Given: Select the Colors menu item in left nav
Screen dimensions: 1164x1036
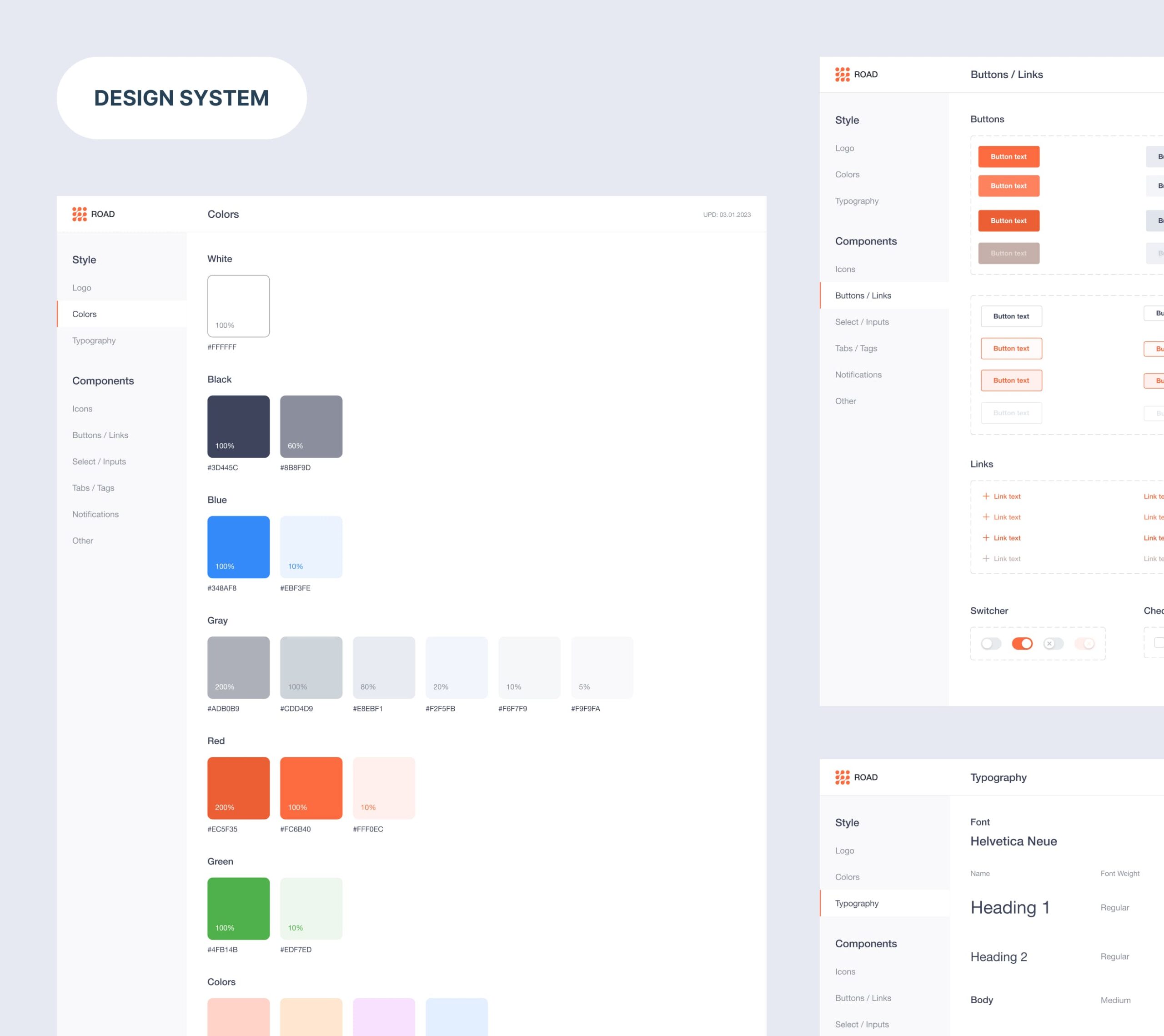Looking at the screenshot, I should click(84, 314).
